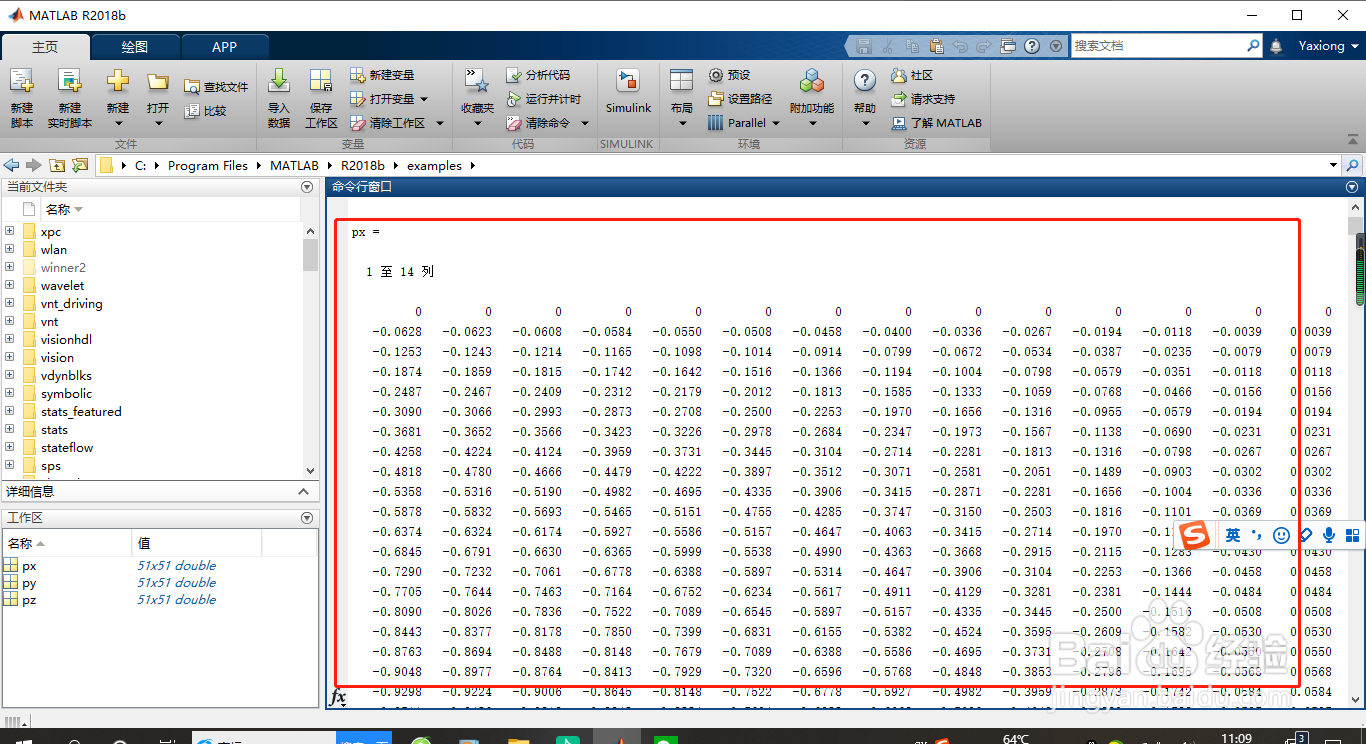Click the quick access Paste icon
Viewport: 1366px width, 744px height.
coord(936,46)
